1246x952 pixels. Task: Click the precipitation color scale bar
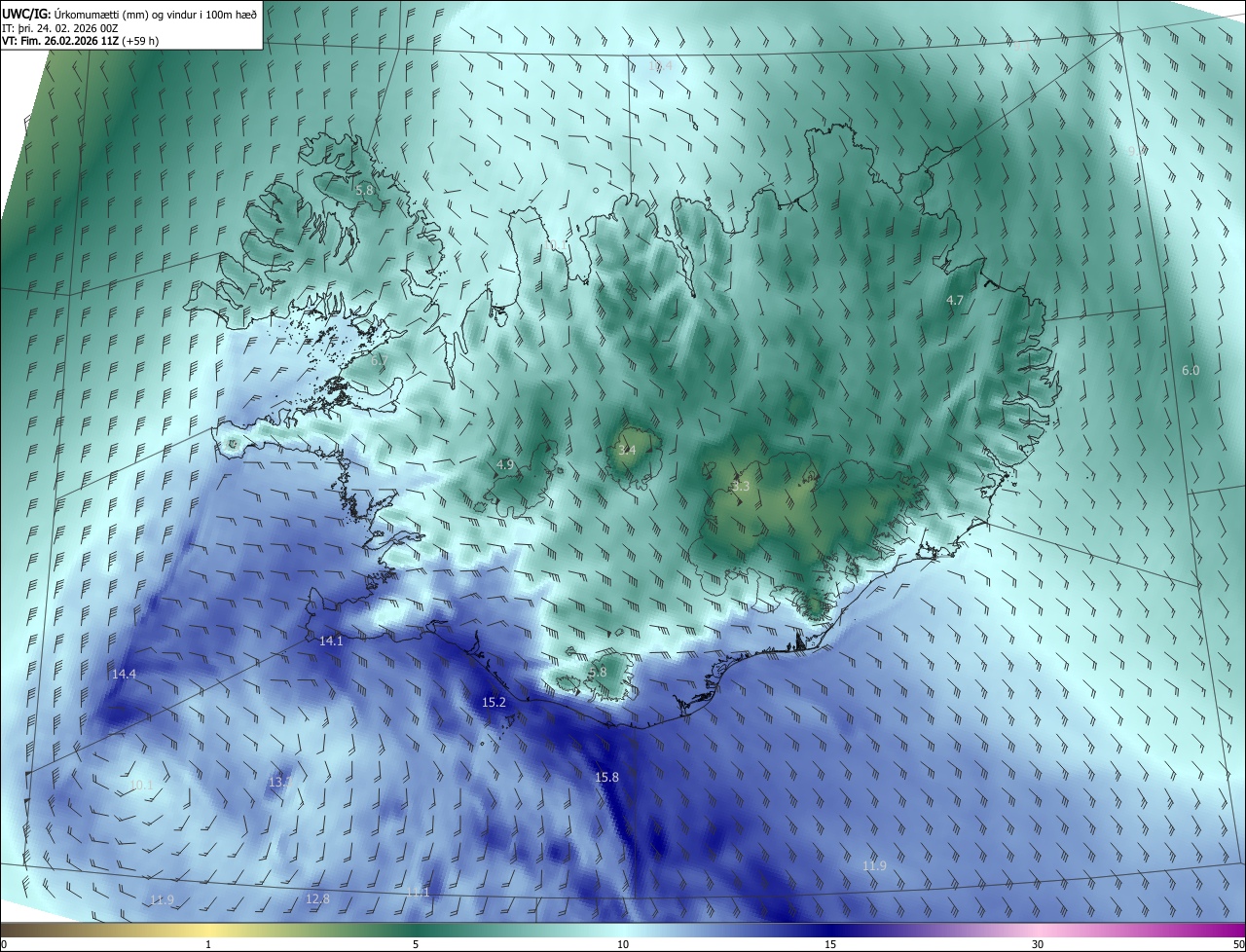[623, 930]
